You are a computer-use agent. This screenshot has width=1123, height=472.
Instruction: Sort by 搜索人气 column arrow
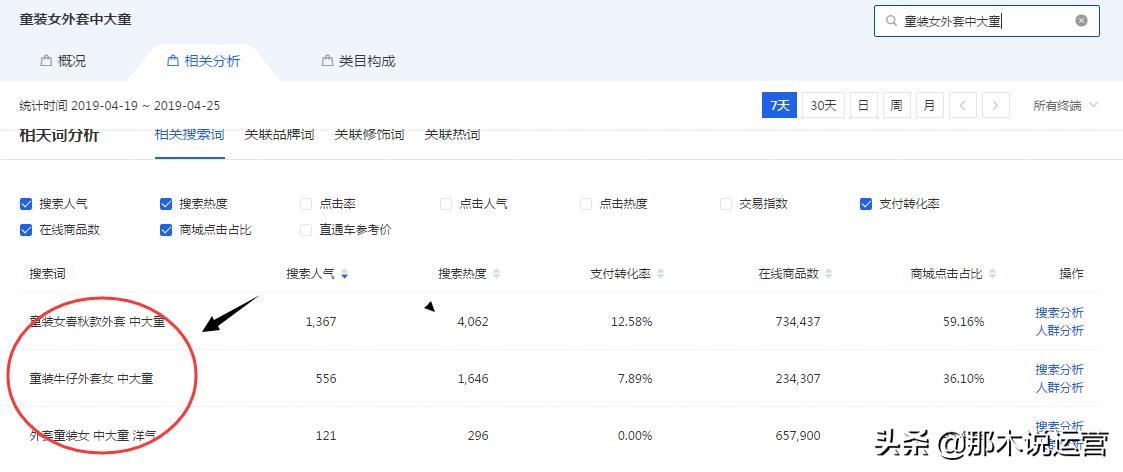click(344, 274)
